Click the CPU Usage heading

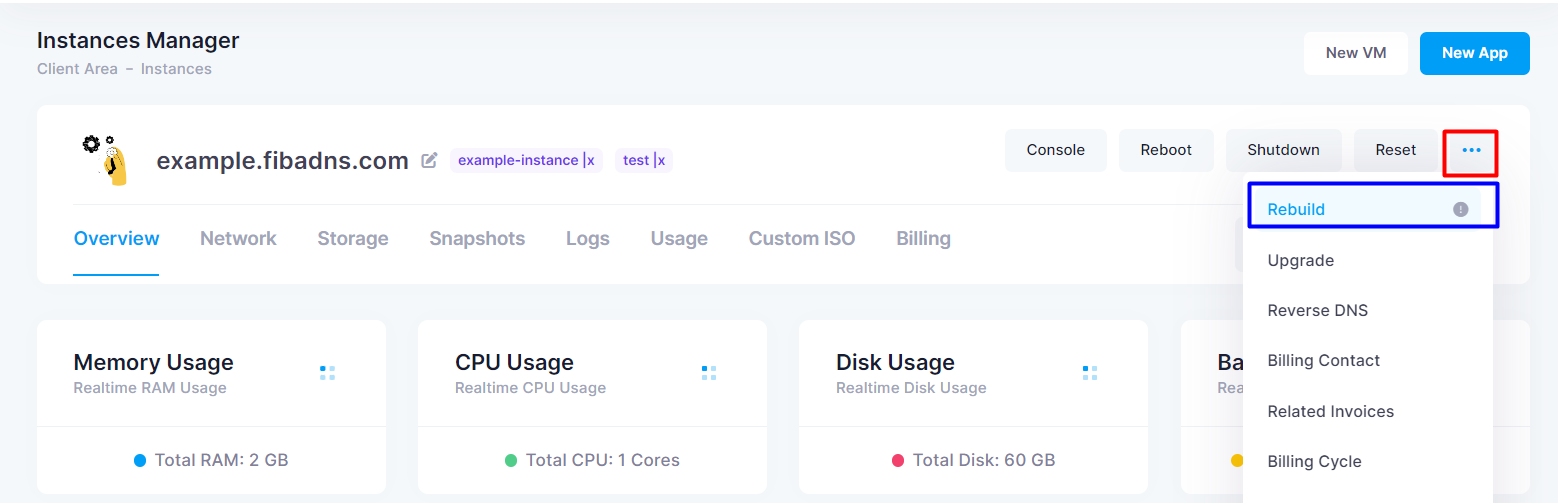(x=514, y=362)
